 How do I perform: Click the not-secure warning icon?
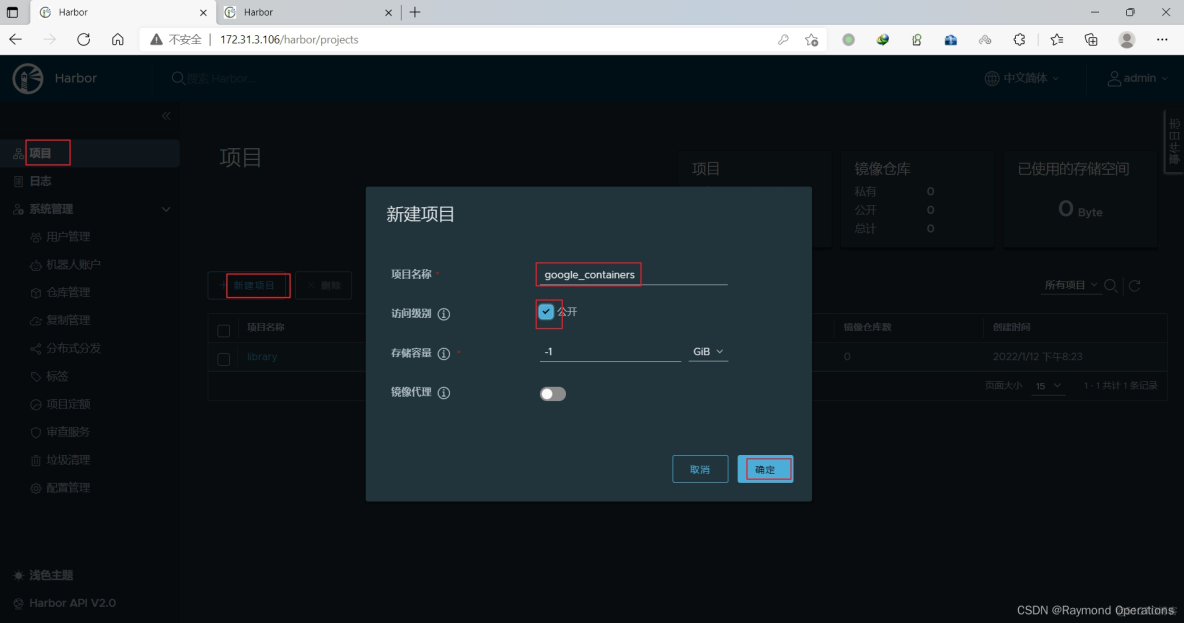pyautogui.click(x=156, y=39)
